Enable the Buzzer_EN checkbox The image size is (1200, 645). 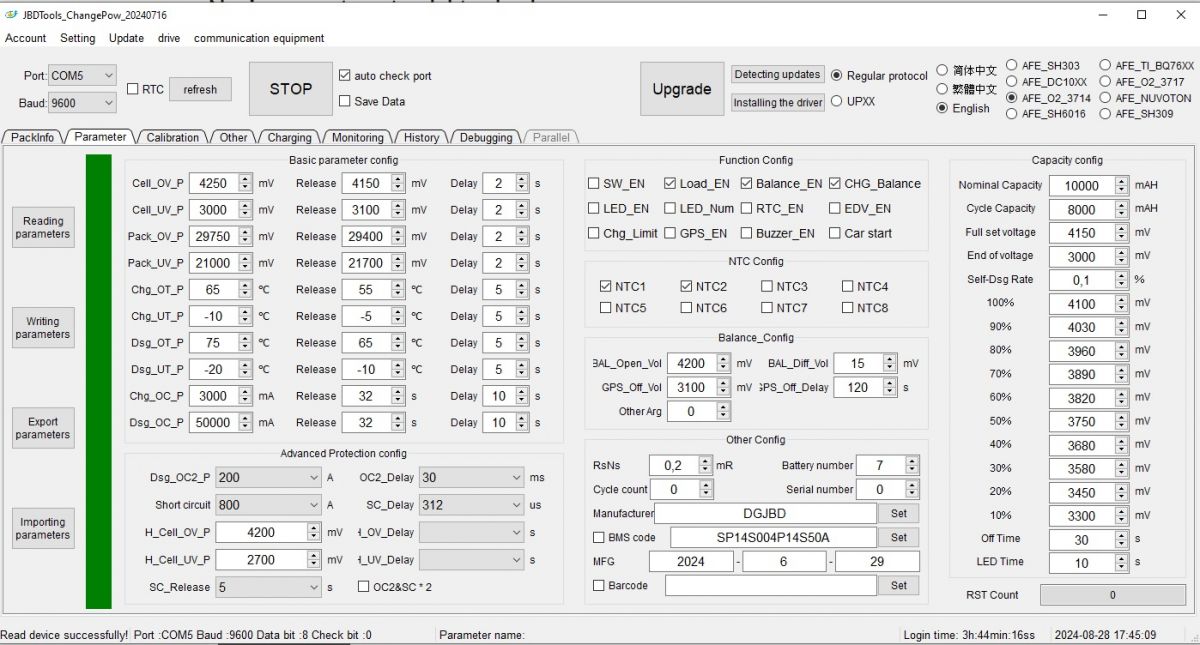coord(747,233)
